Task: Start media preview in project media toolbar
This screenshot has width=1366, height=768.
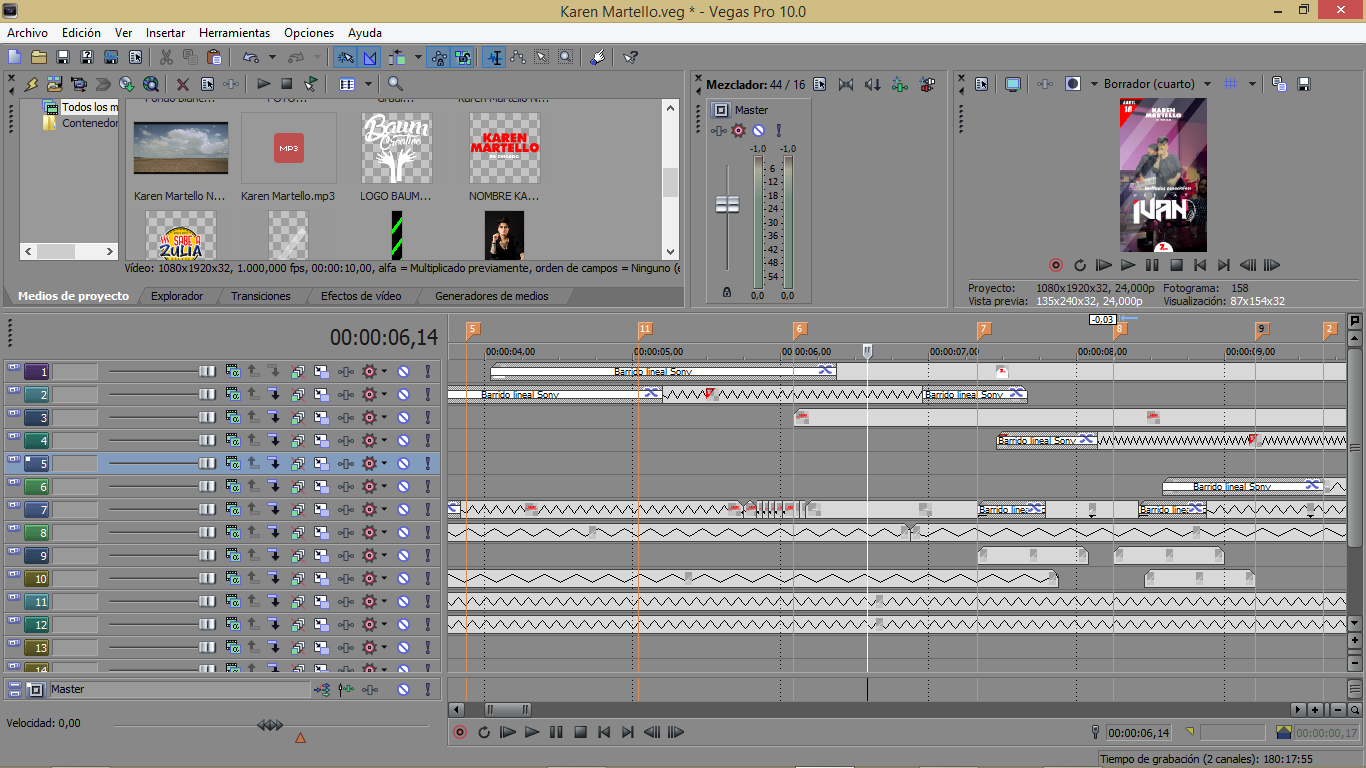Action: tap(263, 84)
